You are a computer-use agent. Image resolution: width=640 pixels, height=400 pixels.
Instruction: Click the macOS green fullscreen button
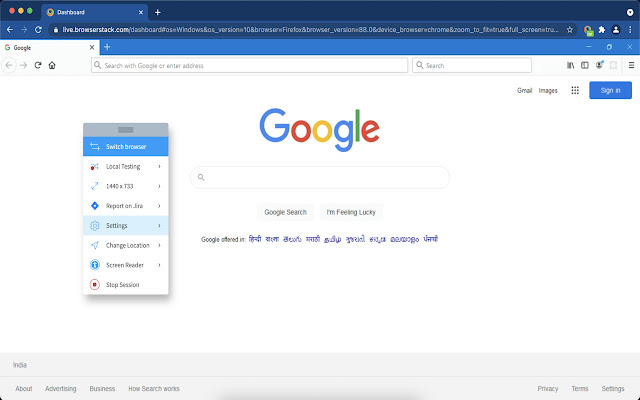(30, 11)
